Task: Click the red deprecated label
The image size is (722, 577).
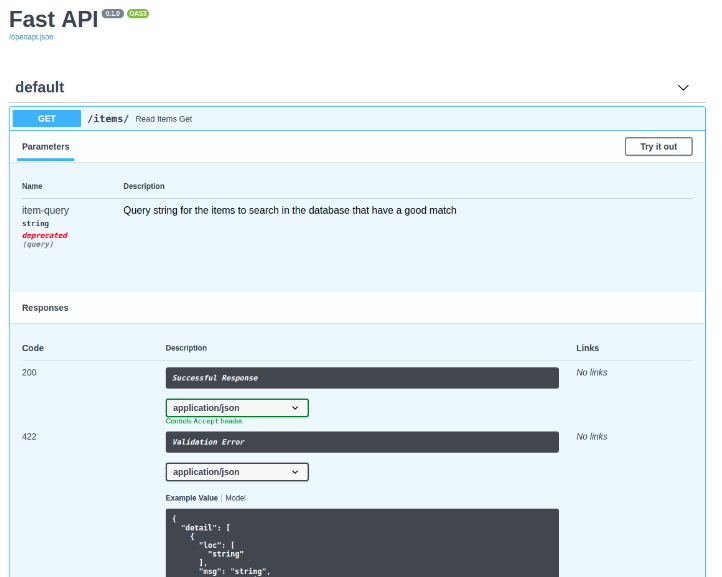Action: [45, 235]
